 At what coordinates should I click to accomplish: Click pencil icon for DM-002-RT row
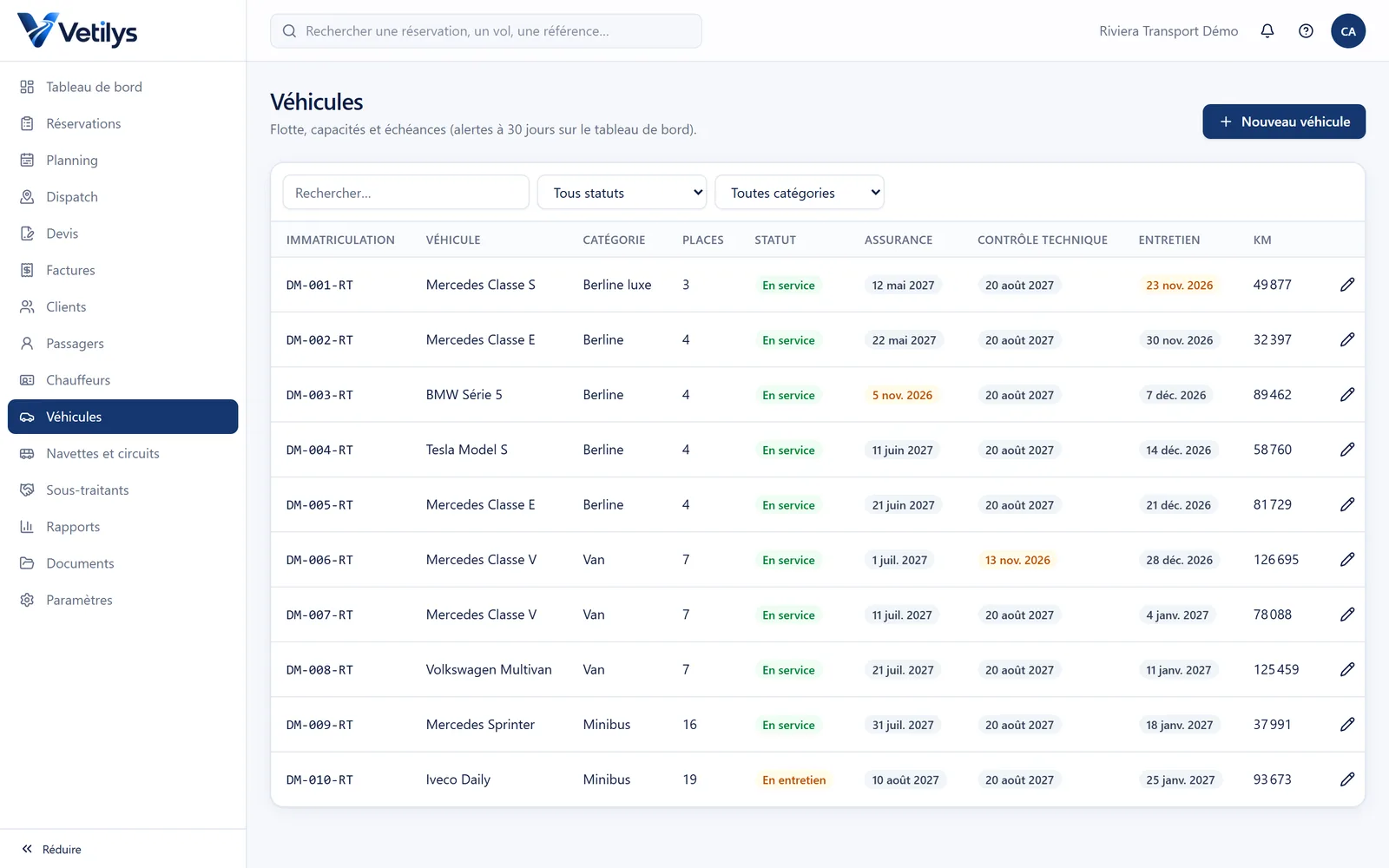tap(1347, 339)
